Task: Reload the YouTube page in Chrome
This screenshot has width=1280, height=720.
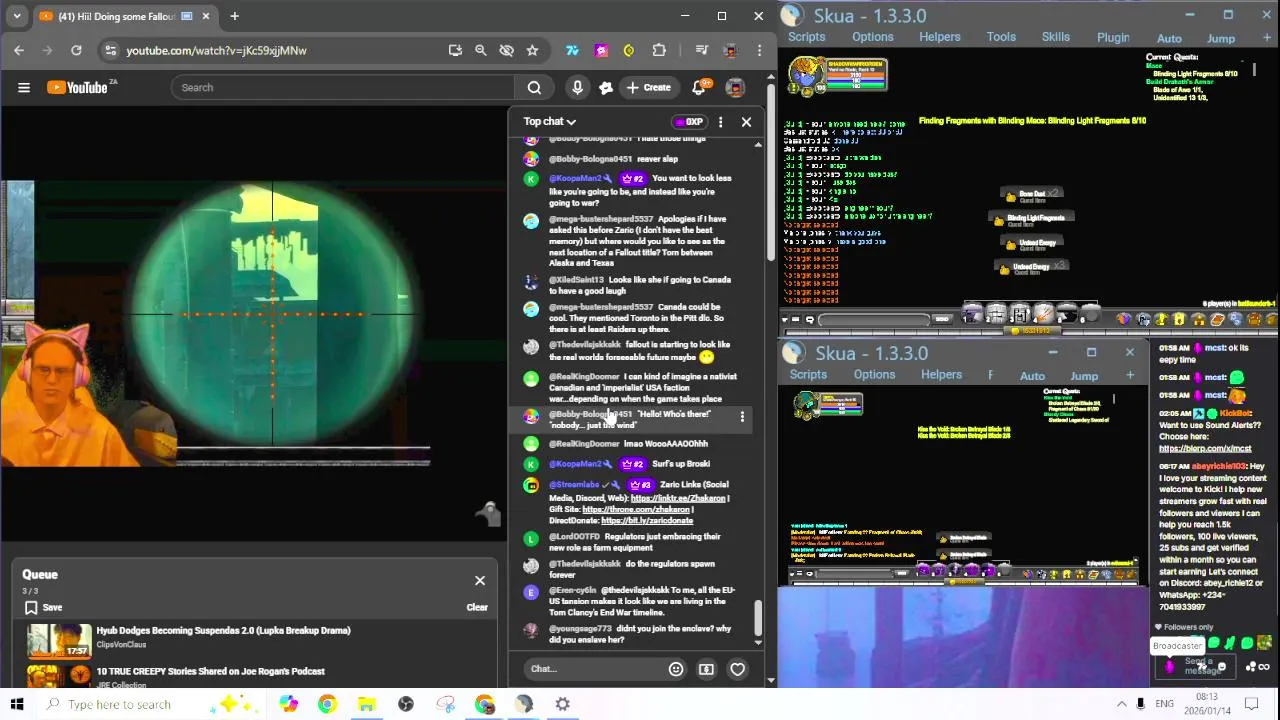Action: point(76,50)
